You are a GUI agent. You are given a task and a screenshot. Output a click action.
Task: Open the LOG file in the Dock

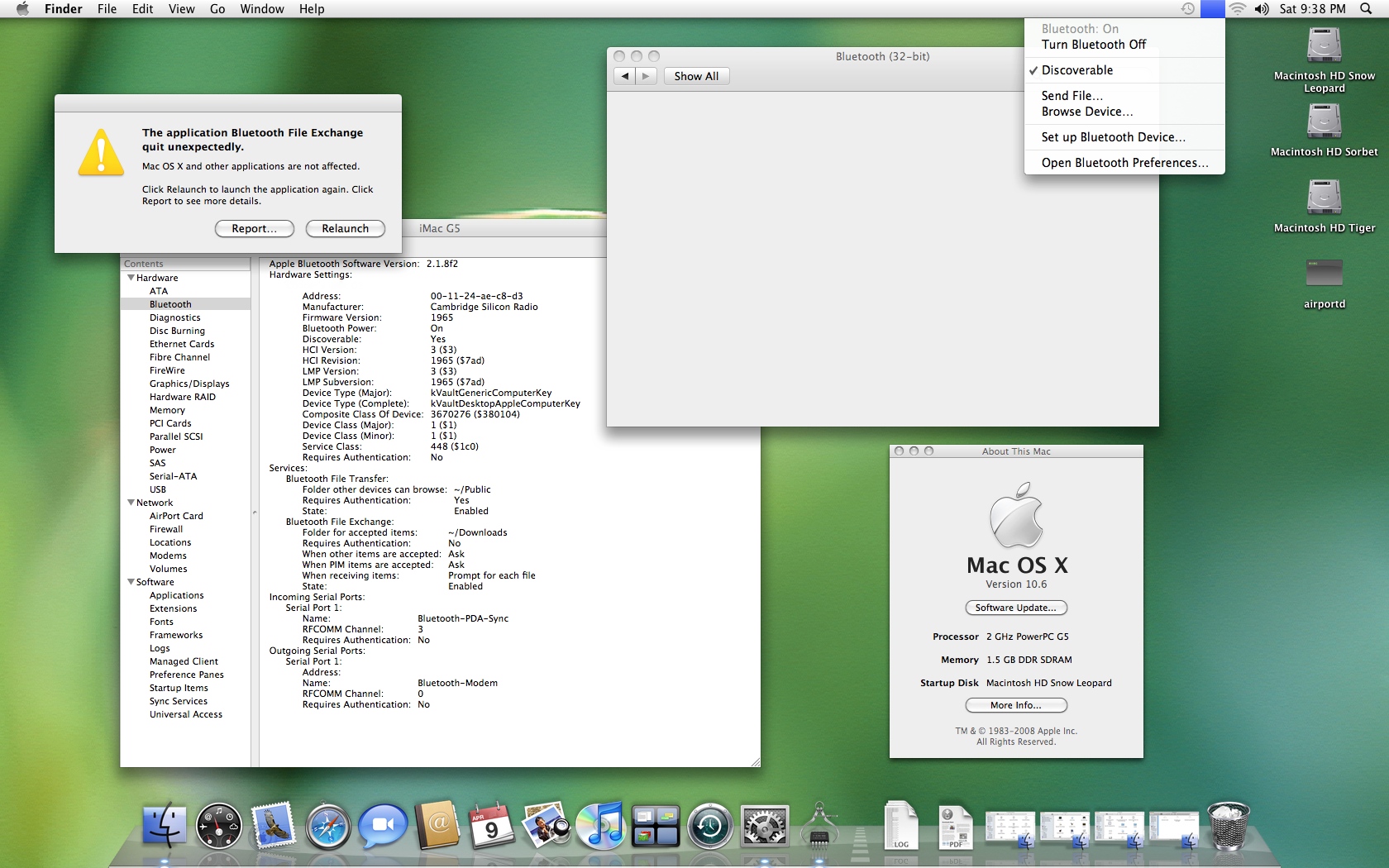pos(901,826)
